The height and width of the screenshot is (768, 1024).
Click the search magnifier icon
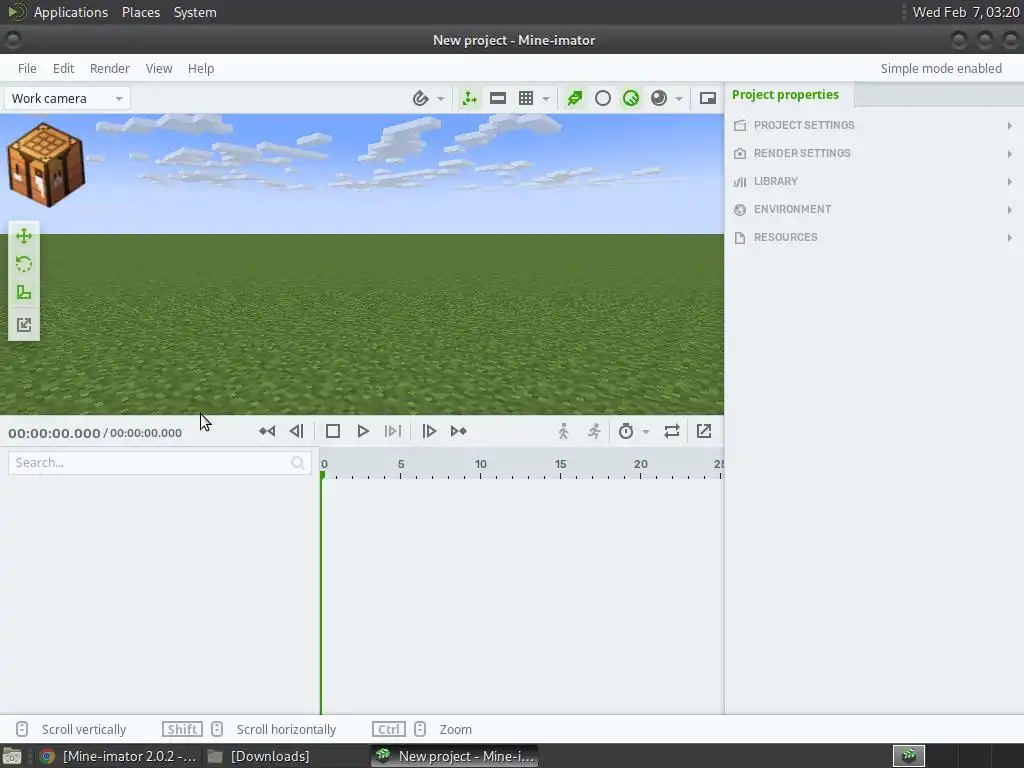coord(298,463)
